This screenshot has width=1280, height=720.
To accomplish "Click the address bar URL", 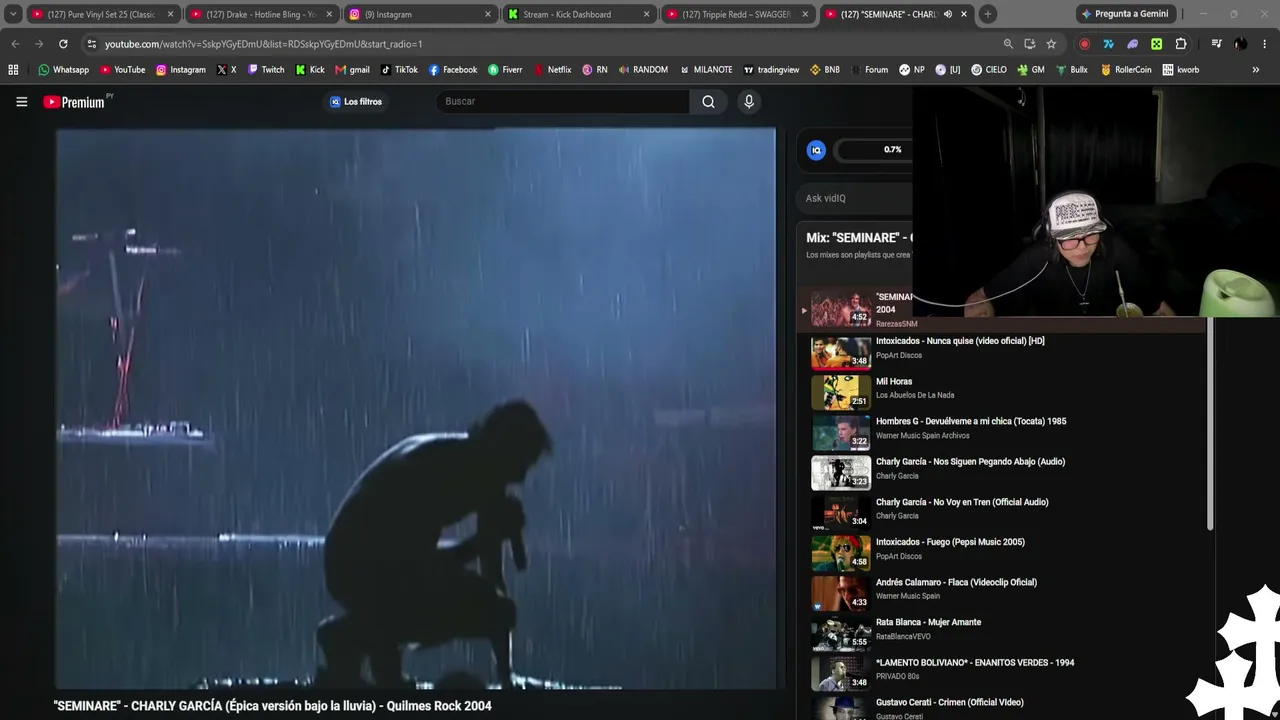I will point(263,44).
